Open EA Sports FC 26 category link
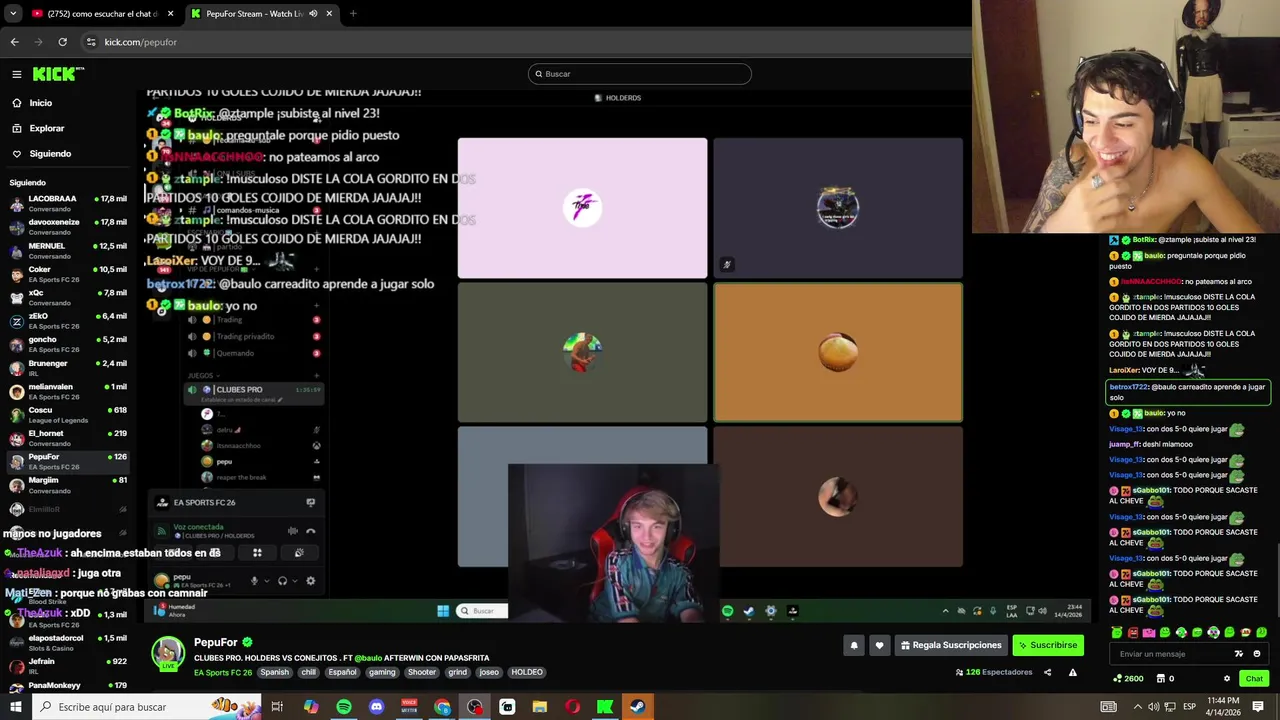 click(x=222, y=673)
